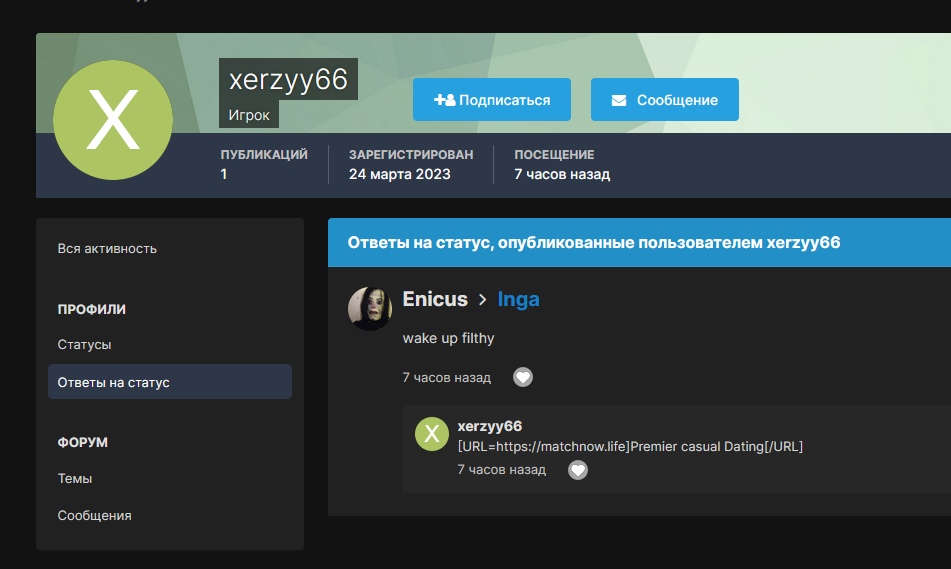Show Сообщения under the Форум section
The width and height of the screenshot is (951, 569).
click(x=94, y=515)
